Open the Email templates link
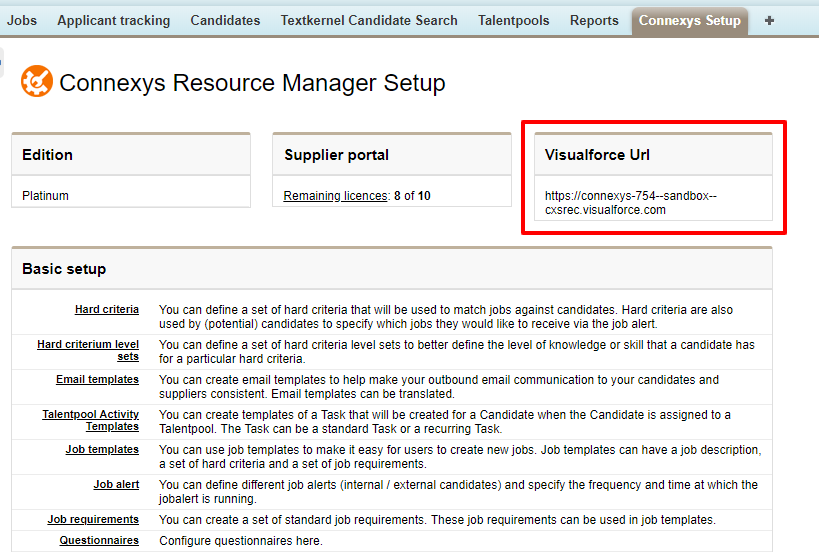This screenshot has height=552, width=819. click(97, 379)
